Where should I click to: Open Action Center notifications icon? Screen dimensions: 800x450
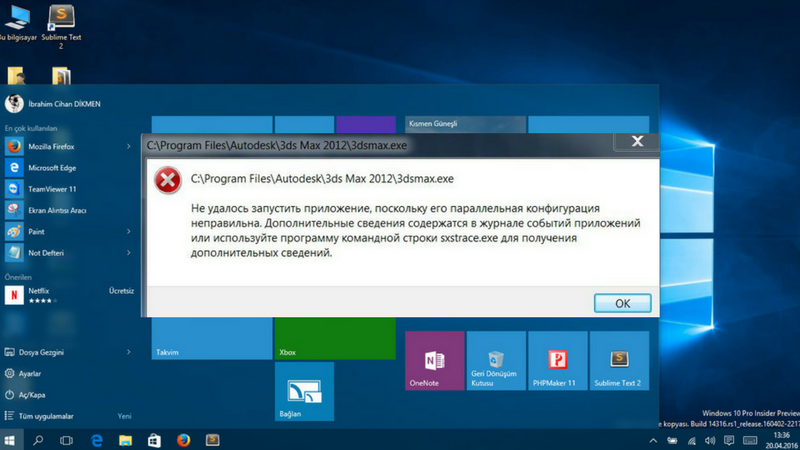(x=729, y=440)
